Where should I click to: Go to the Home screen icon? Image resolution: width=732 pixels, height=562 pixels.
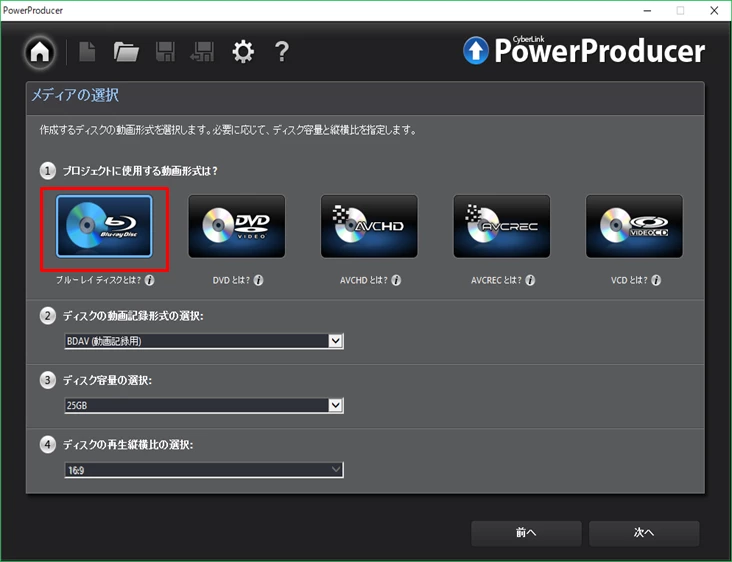40,52
